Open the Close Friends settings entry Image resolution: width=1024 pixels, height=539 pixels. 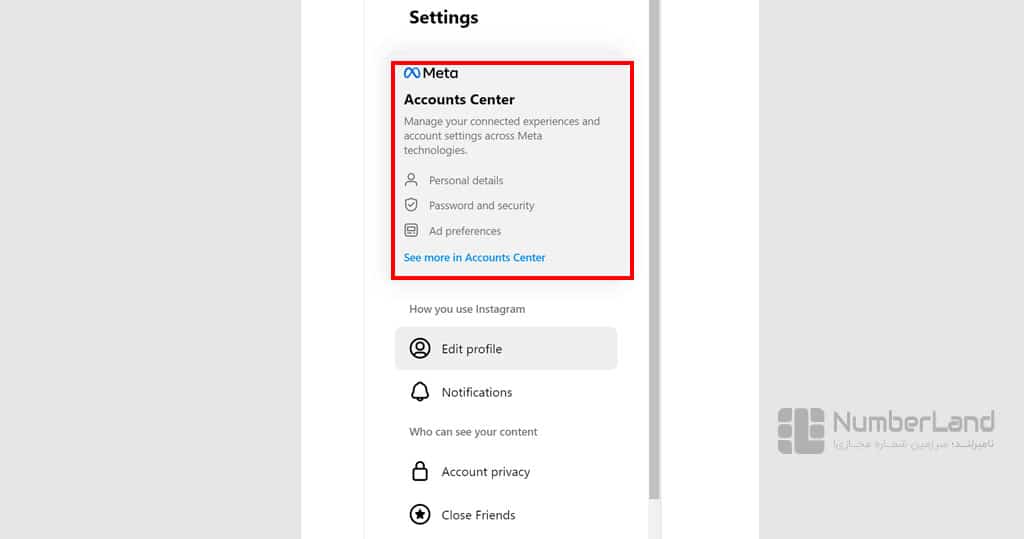pos(506,515)
